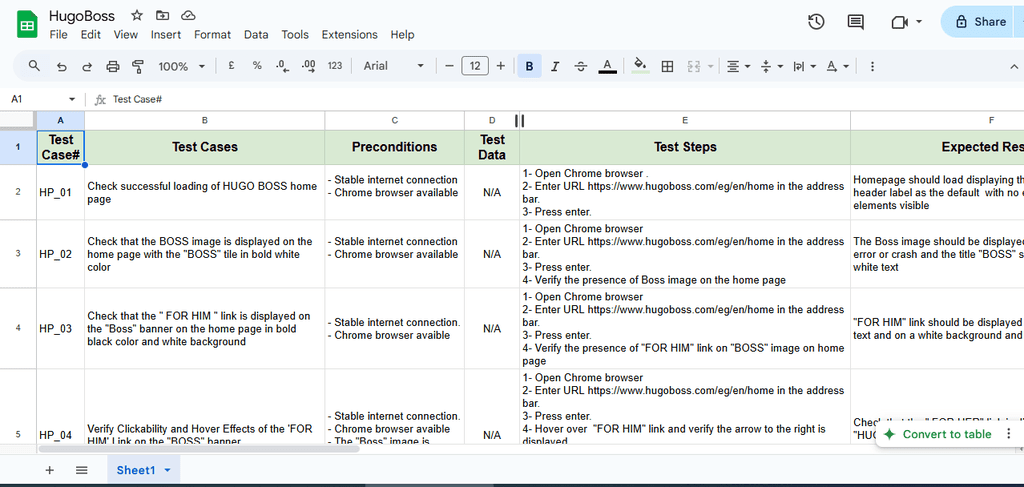Click the merge cells icon
The height and width of the screenshot is (487, 1024).
point(694,66)
